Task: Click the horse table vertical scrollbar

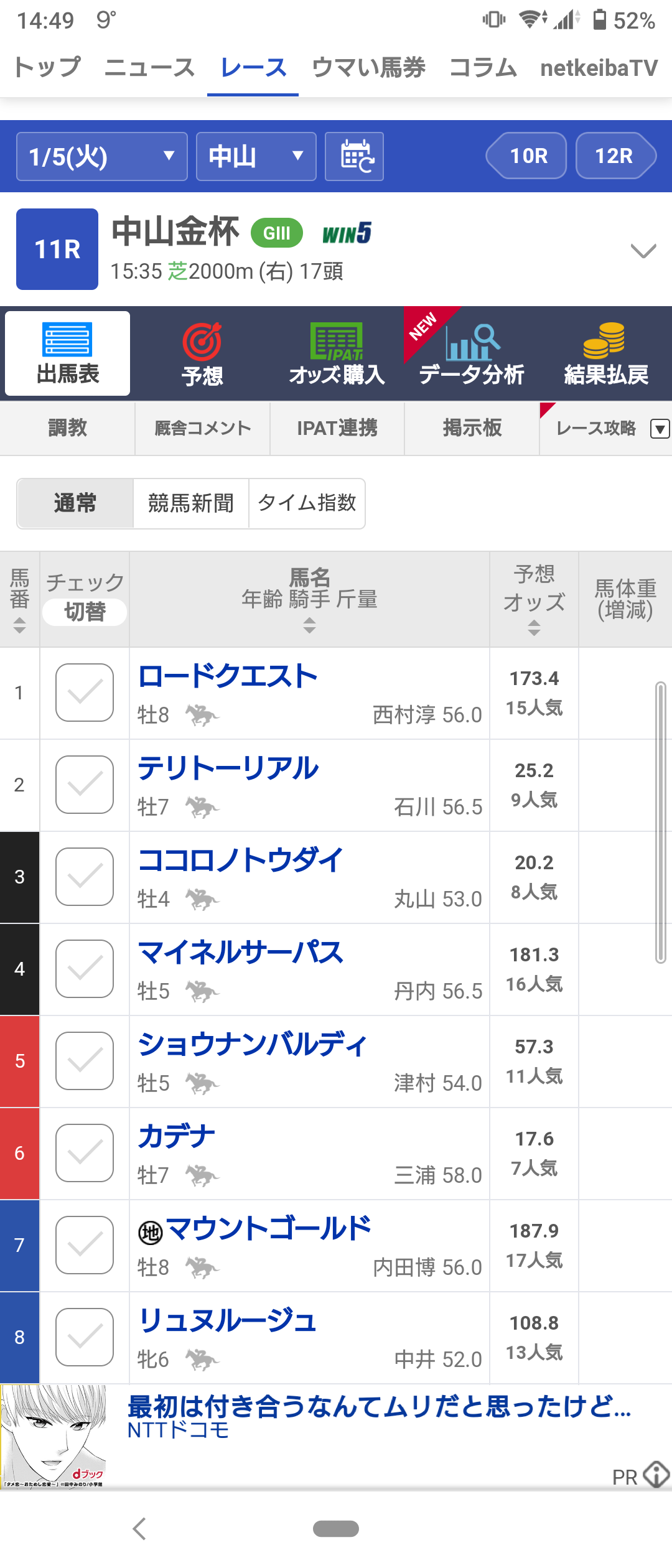Action: click(661, 823)
